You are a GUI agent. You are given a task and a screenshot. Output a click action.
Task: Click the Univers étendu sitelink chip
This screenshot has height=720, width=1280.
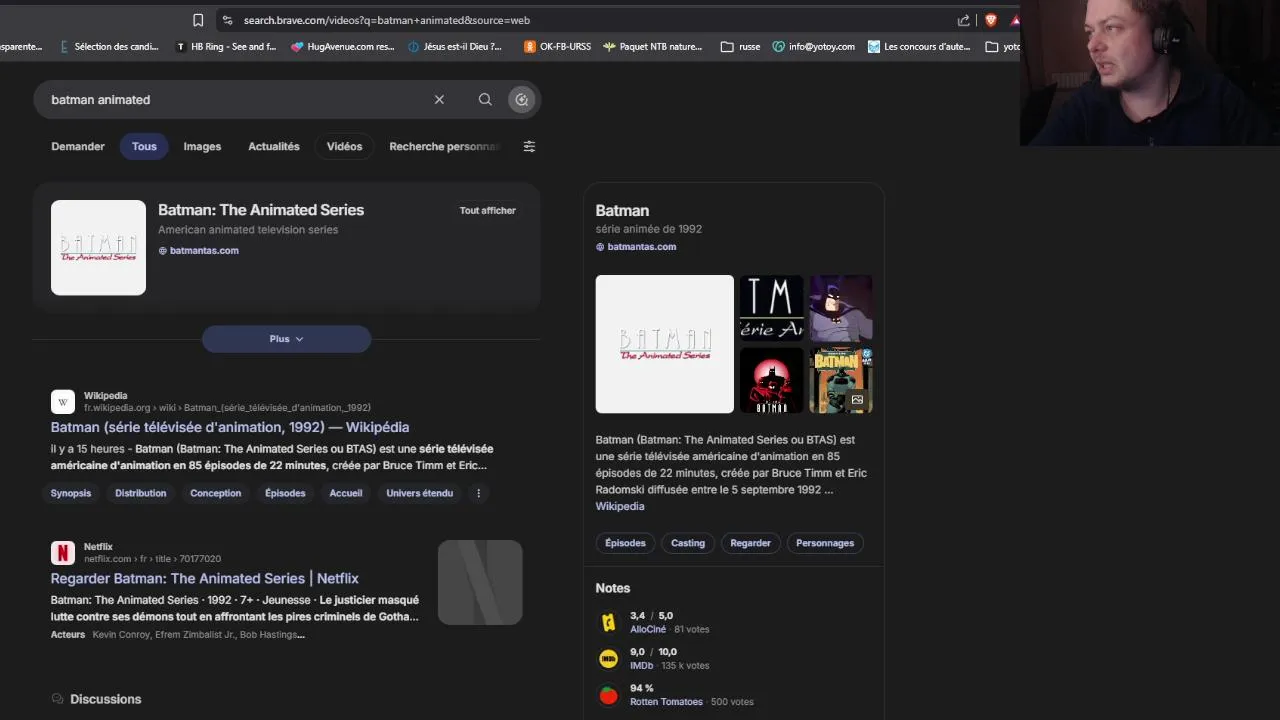[420, 493]
